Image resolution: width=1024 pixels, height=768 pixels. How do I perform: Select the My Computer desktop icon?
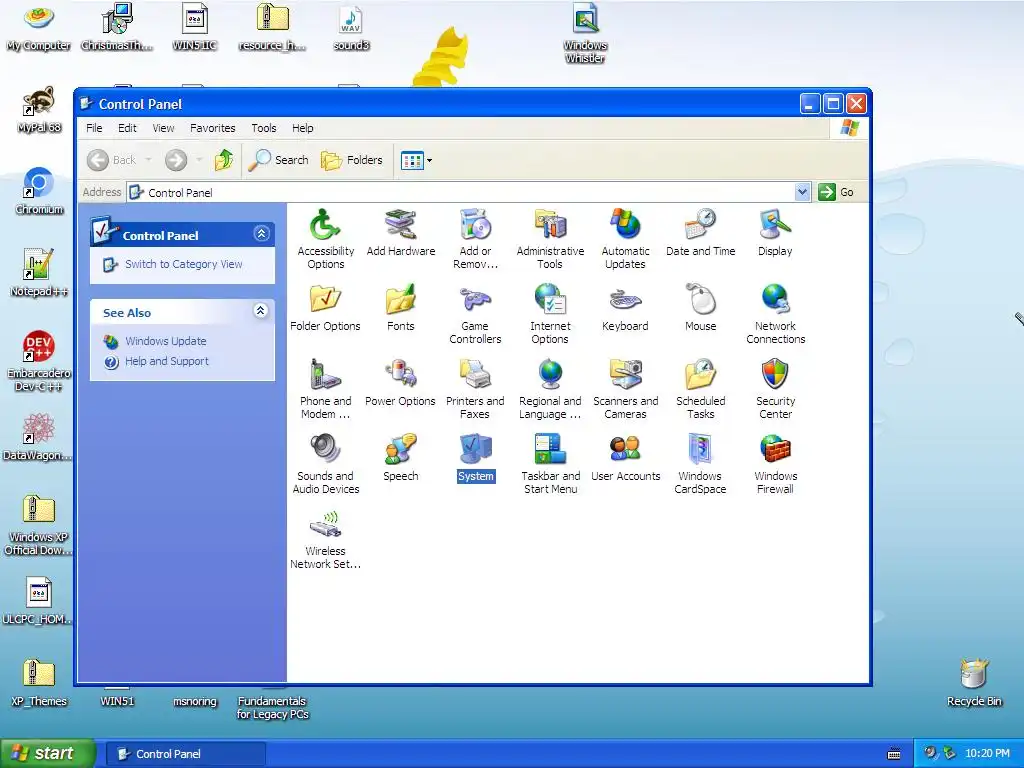coord(39,18)
